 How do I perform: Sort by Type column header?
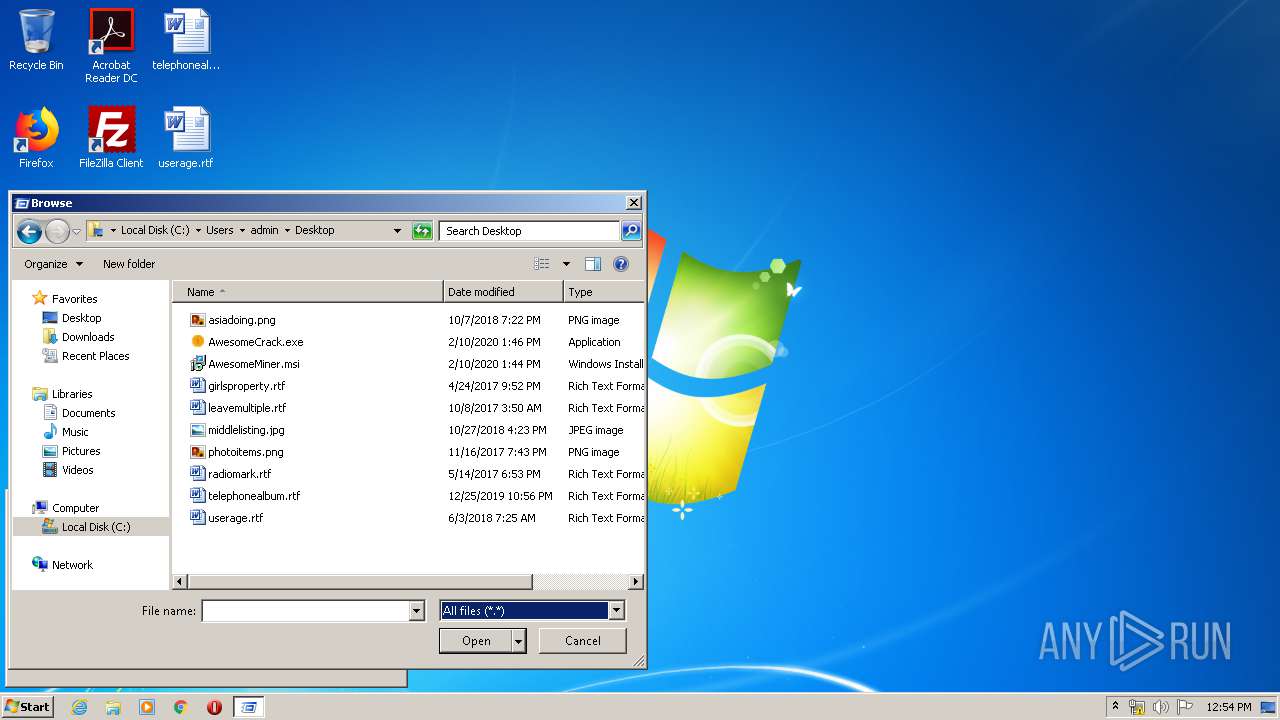pos(604,292)
